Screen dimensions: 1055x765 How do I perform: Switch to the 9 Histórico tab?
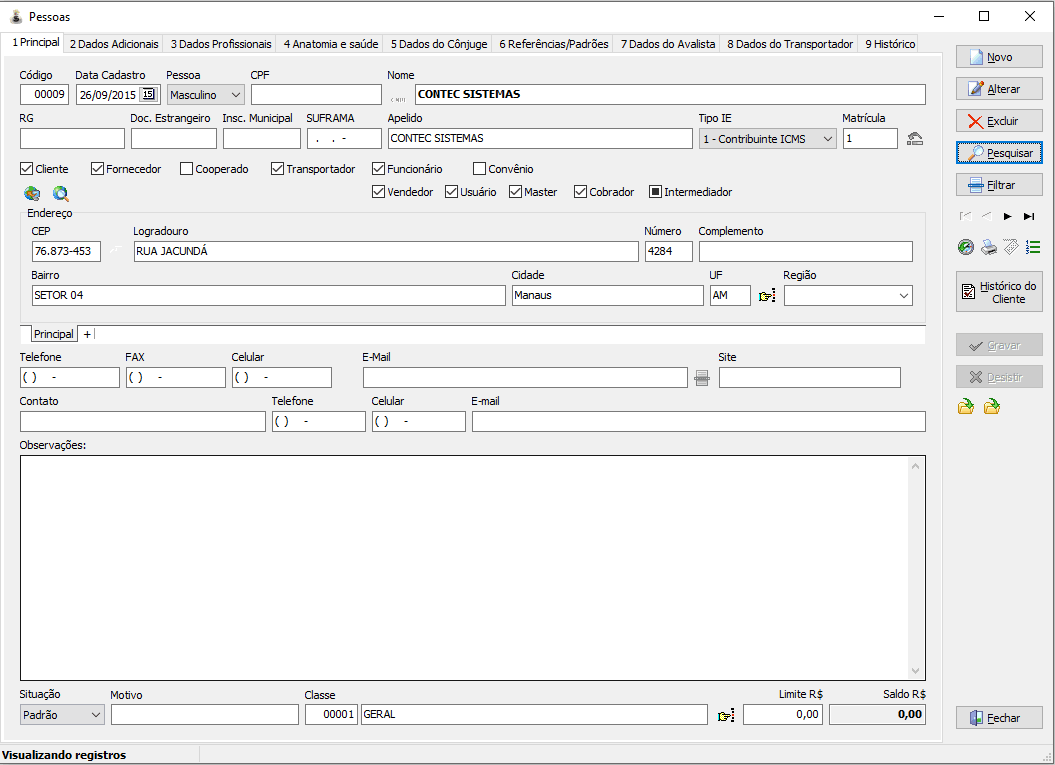pos(890,44)
